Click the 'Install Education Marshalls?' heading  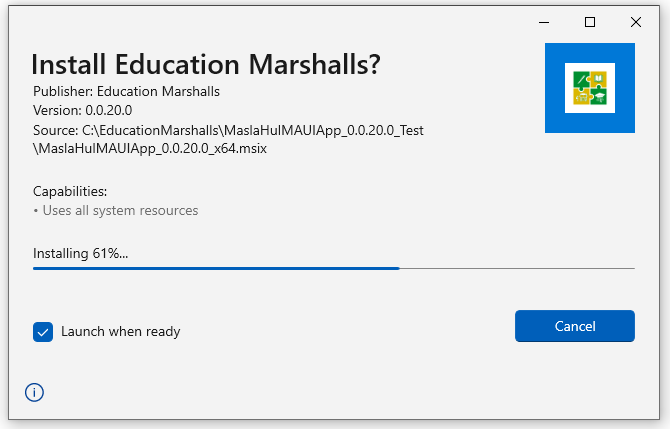tap(206, 64)
